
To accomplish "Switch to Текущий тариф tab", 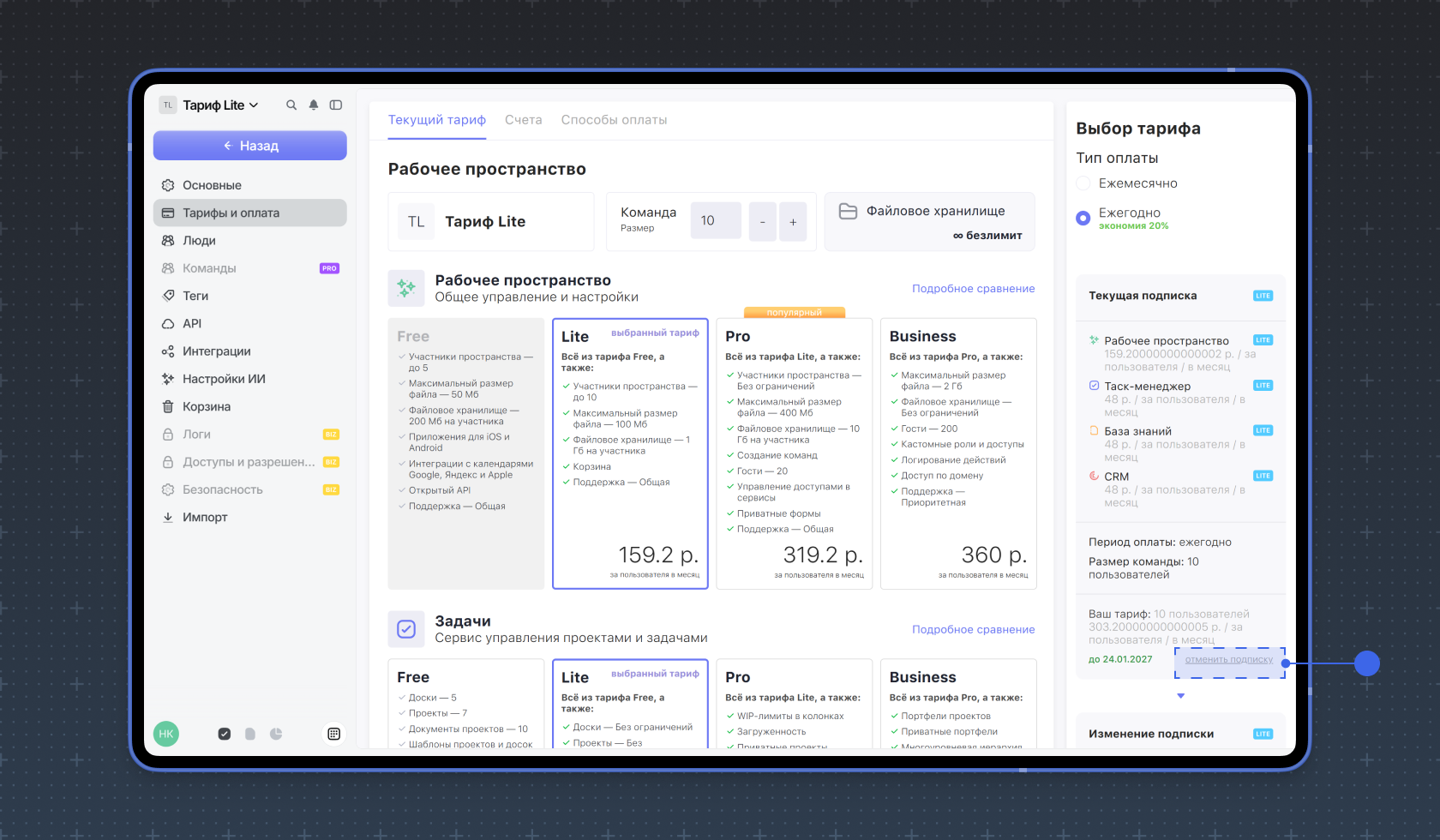I will pos(437,120).
